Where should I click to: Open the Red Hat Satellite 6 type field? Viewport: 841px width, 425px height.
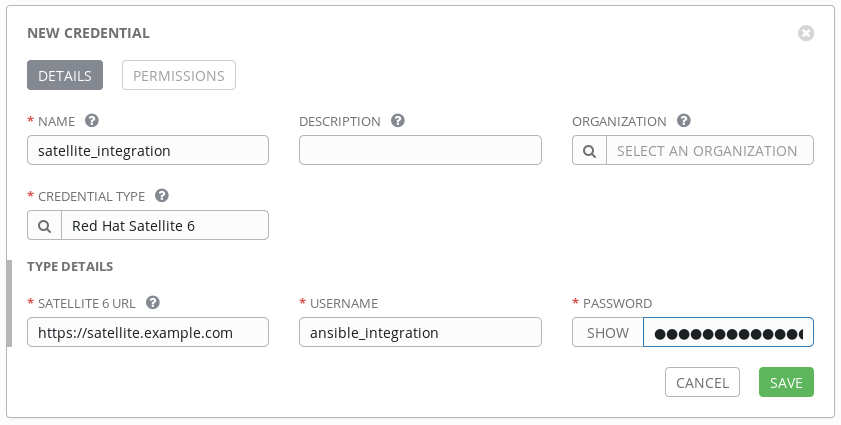(165, 225)
